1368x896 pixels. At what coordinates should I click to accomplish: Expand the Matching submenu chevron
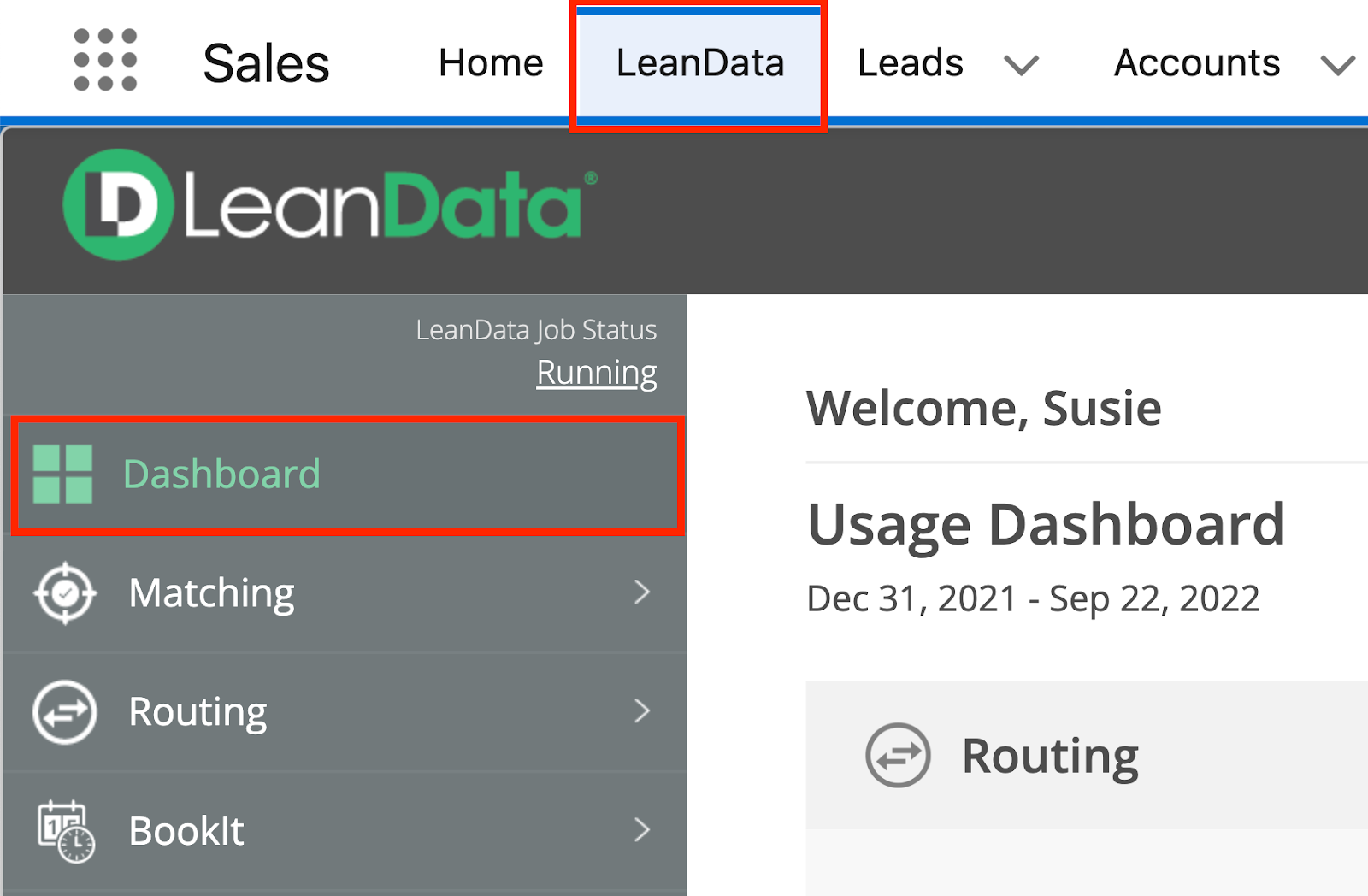(642, 592)
